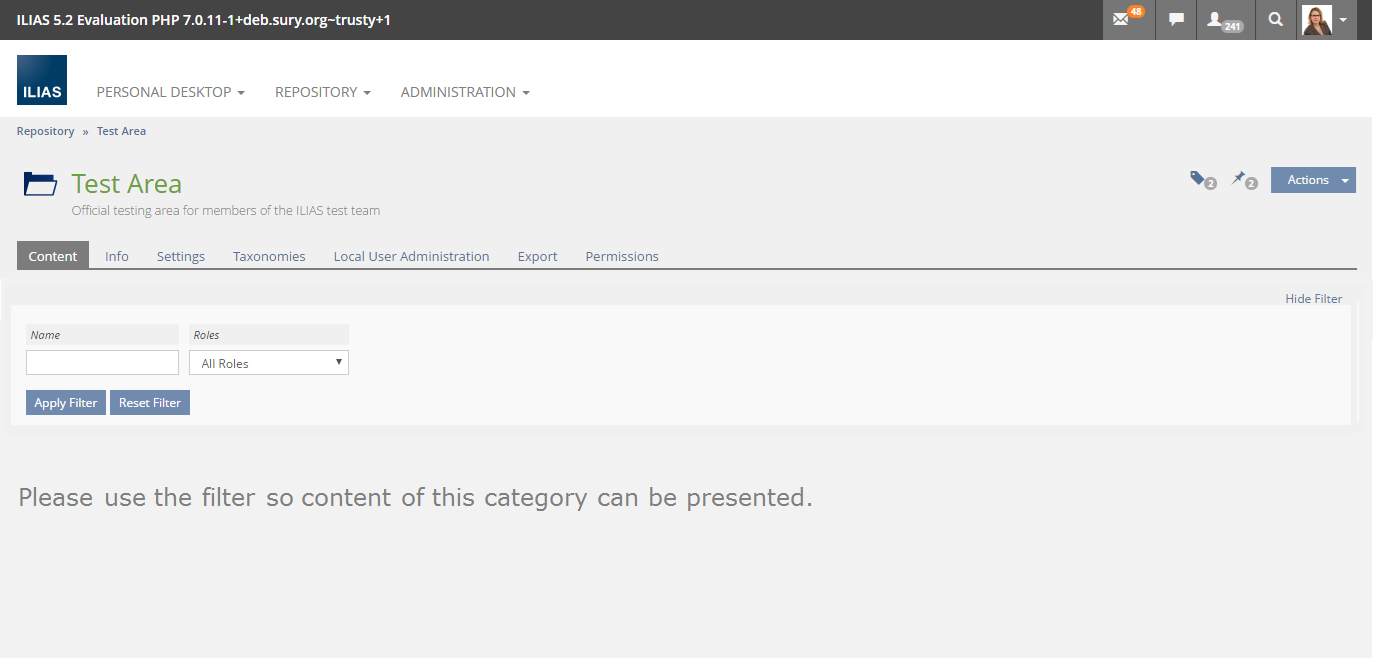Click the ILIAS logo

coord(42,80)
